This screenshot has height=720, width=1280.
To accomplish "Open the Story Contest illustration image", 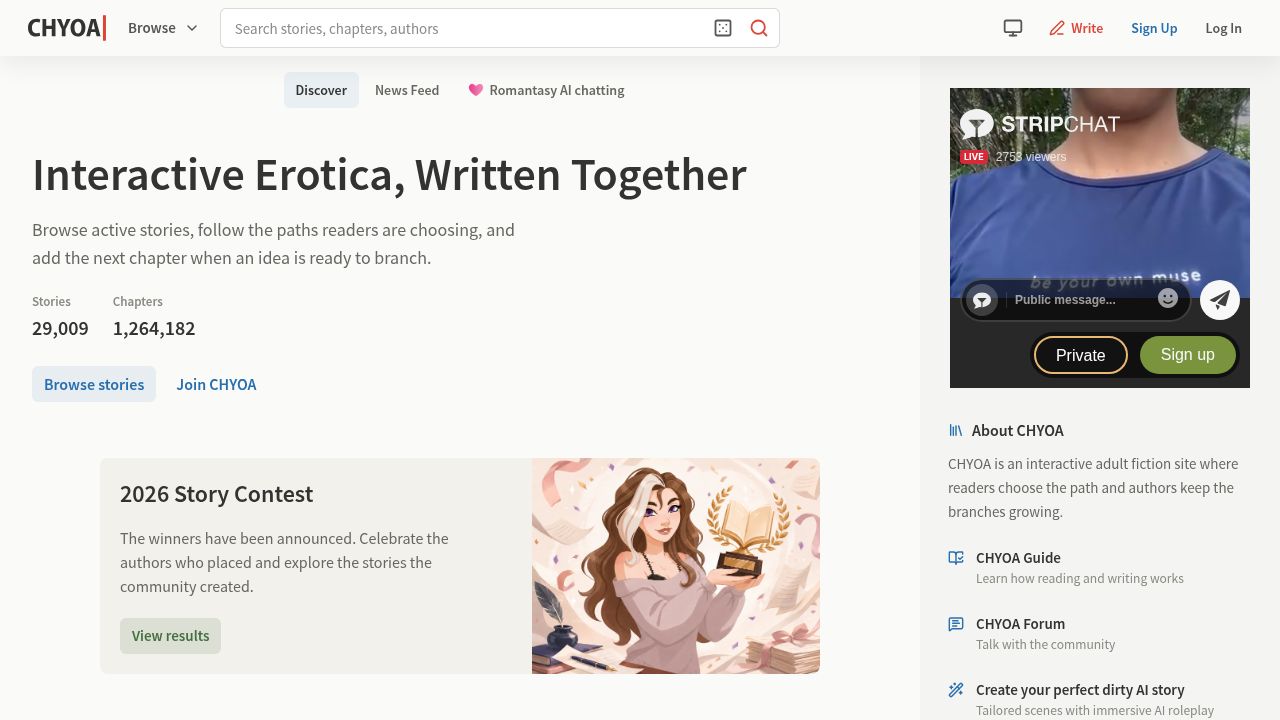I will pos(676,566).
